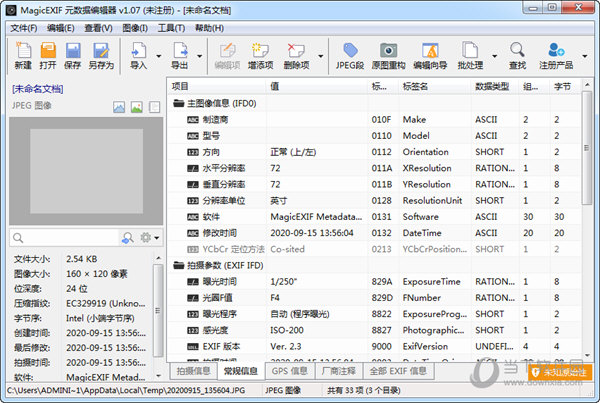Screen dimensions: 600x403
Task: Click gear settings icon in search box
Action: tap(145, 238)
